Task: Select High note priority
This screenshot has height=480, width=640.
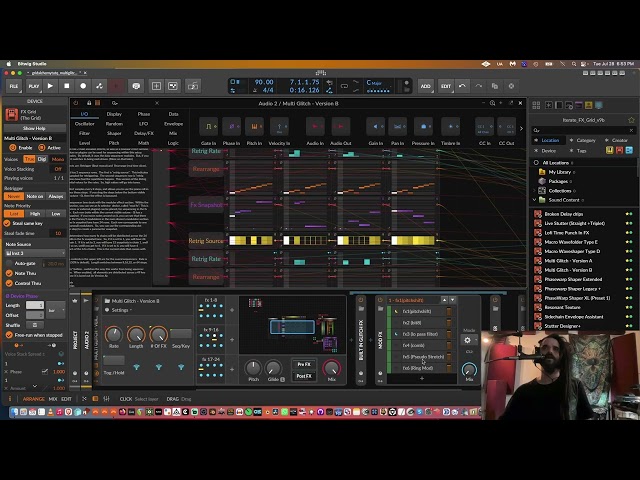Action: [x=35, y=213]
